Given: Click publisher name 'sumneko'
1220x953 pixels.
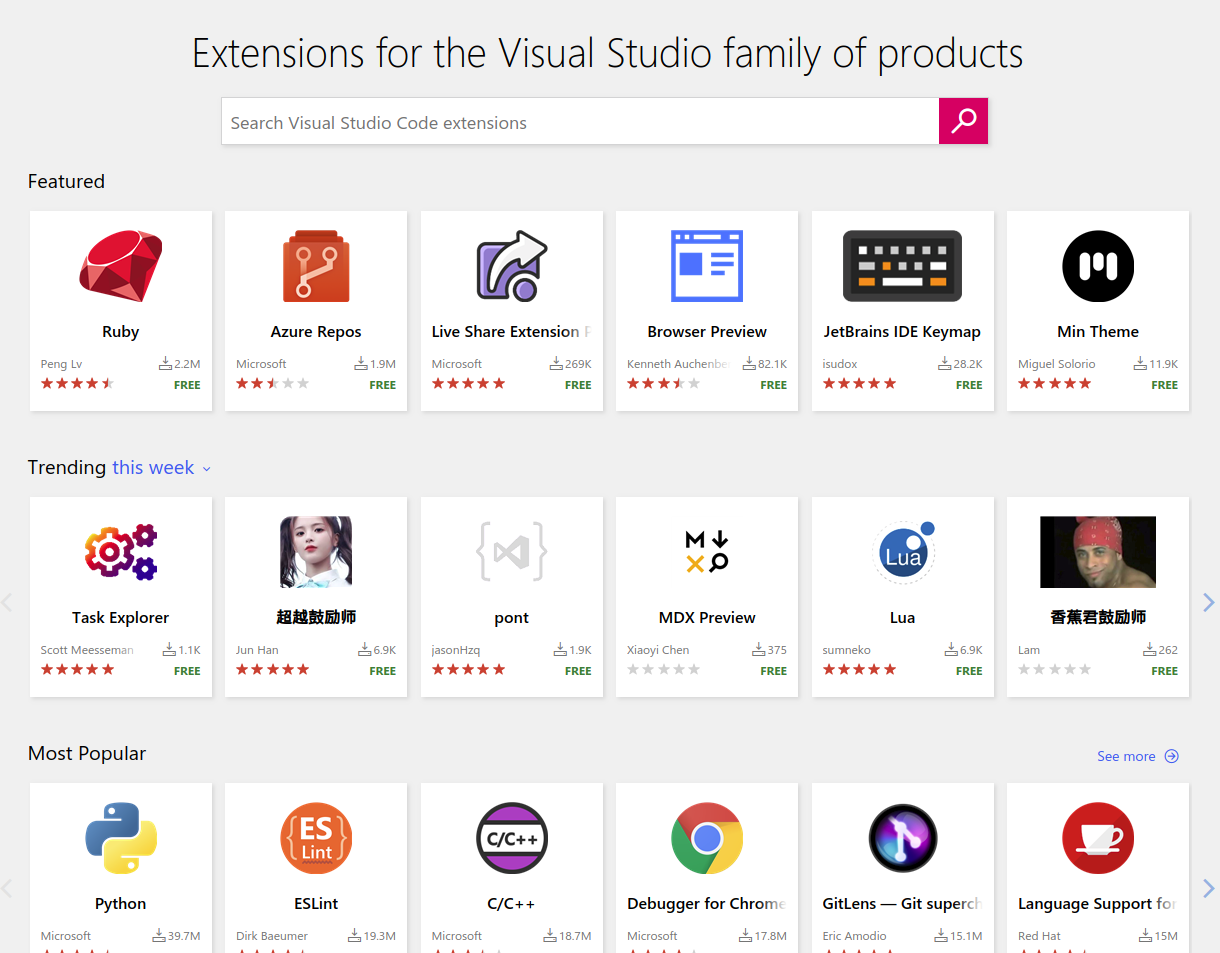Looking at the screenshot, I should (x=847, y=650).
